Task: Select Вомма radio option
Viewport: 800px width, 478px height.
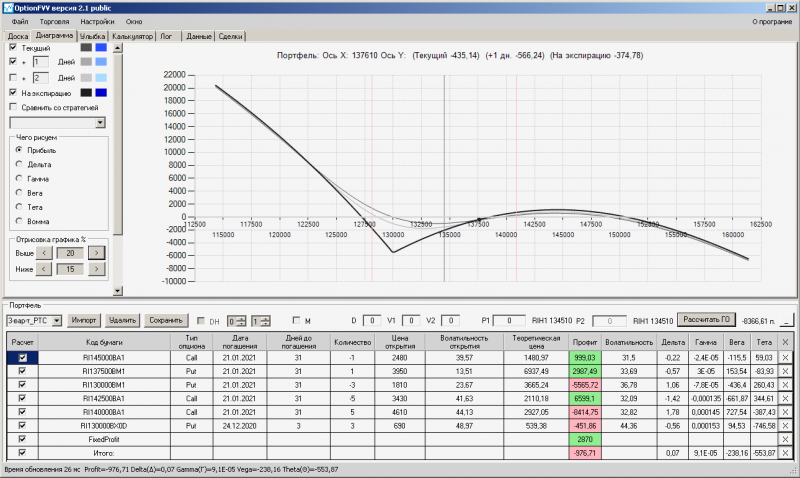Action: [x=19, y=221]
